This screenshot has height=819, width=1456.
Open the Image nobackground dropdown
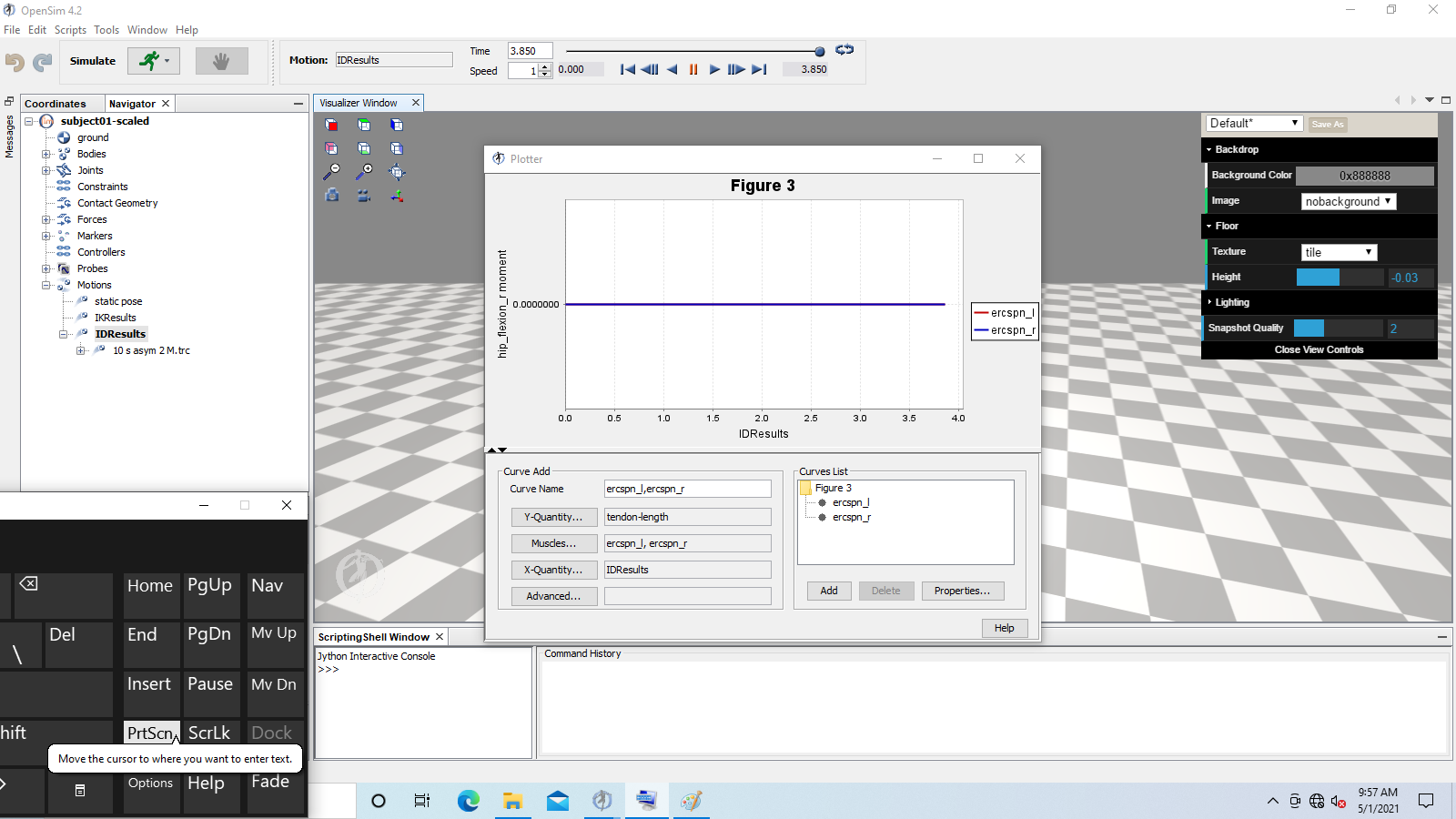(1349, 201)
